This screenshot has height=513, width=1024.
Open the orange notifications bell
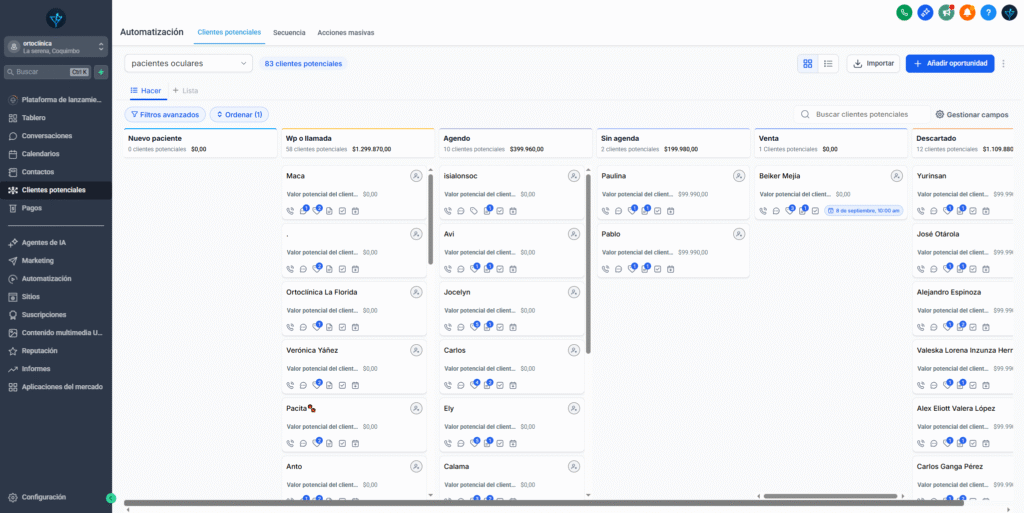pos(967,12)
